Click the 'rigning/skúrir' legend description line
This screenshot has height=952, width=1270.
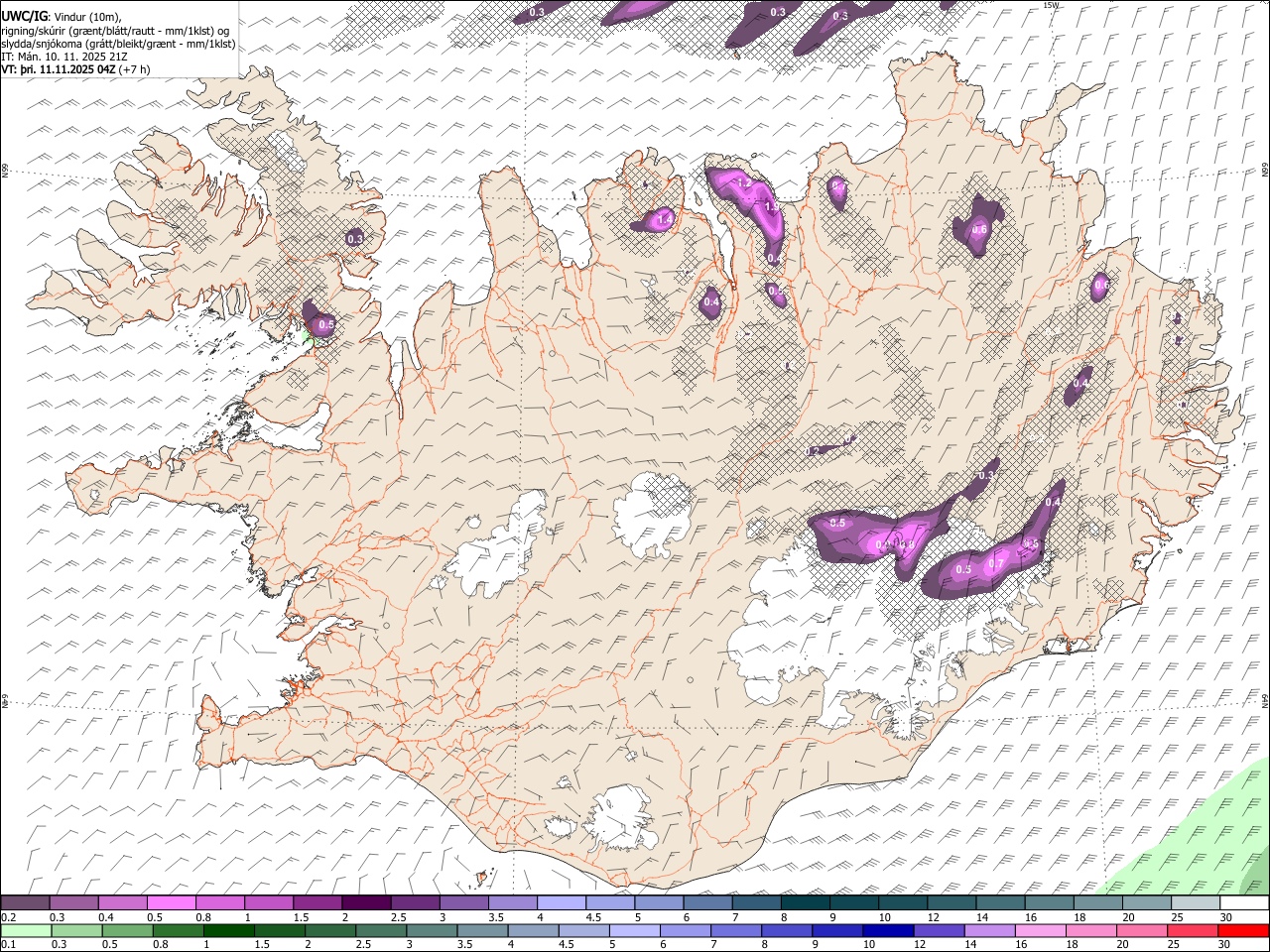point(117,31)
